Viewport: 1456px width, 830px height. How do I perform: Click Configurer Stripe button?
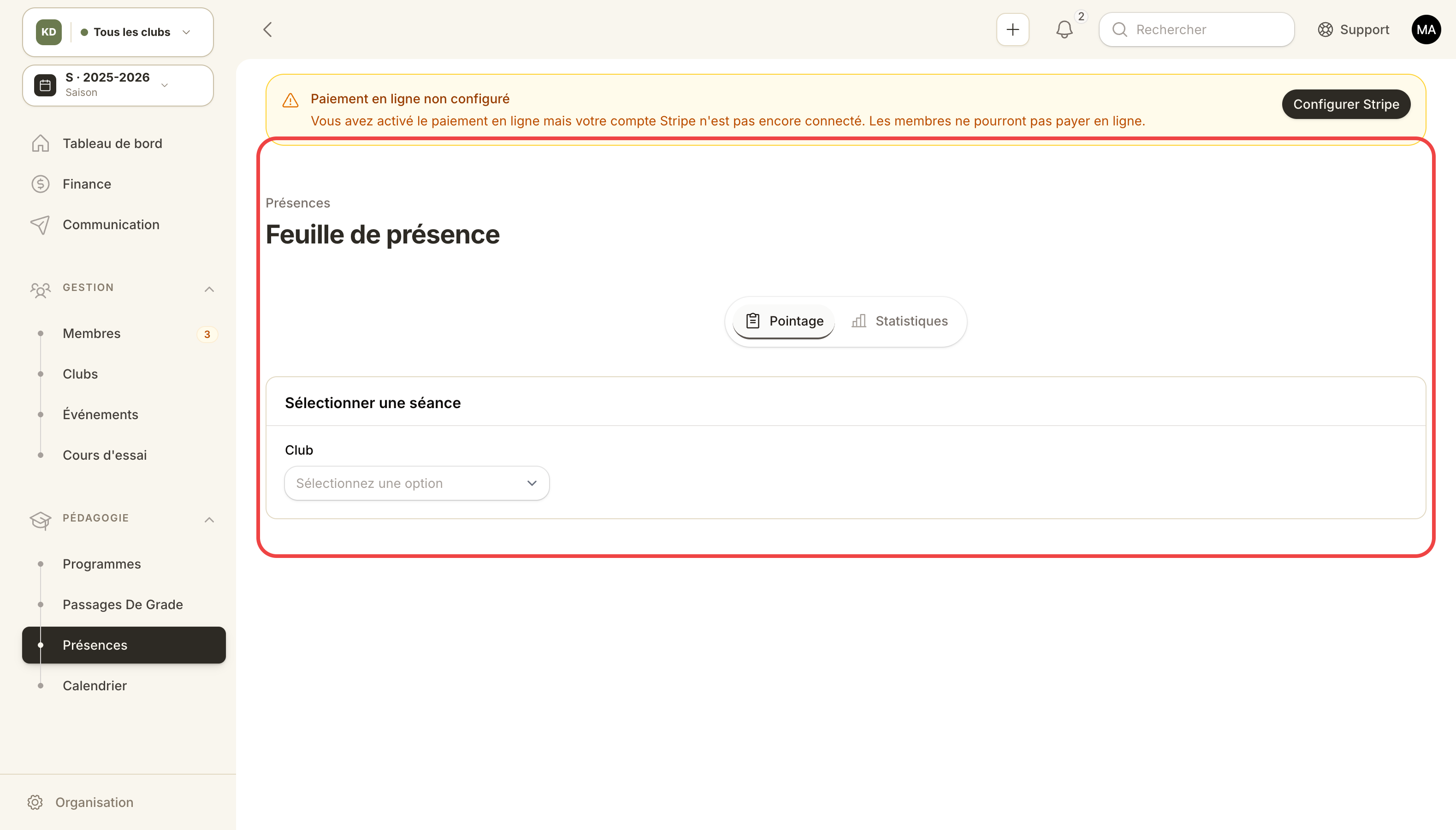[1346, 104]
